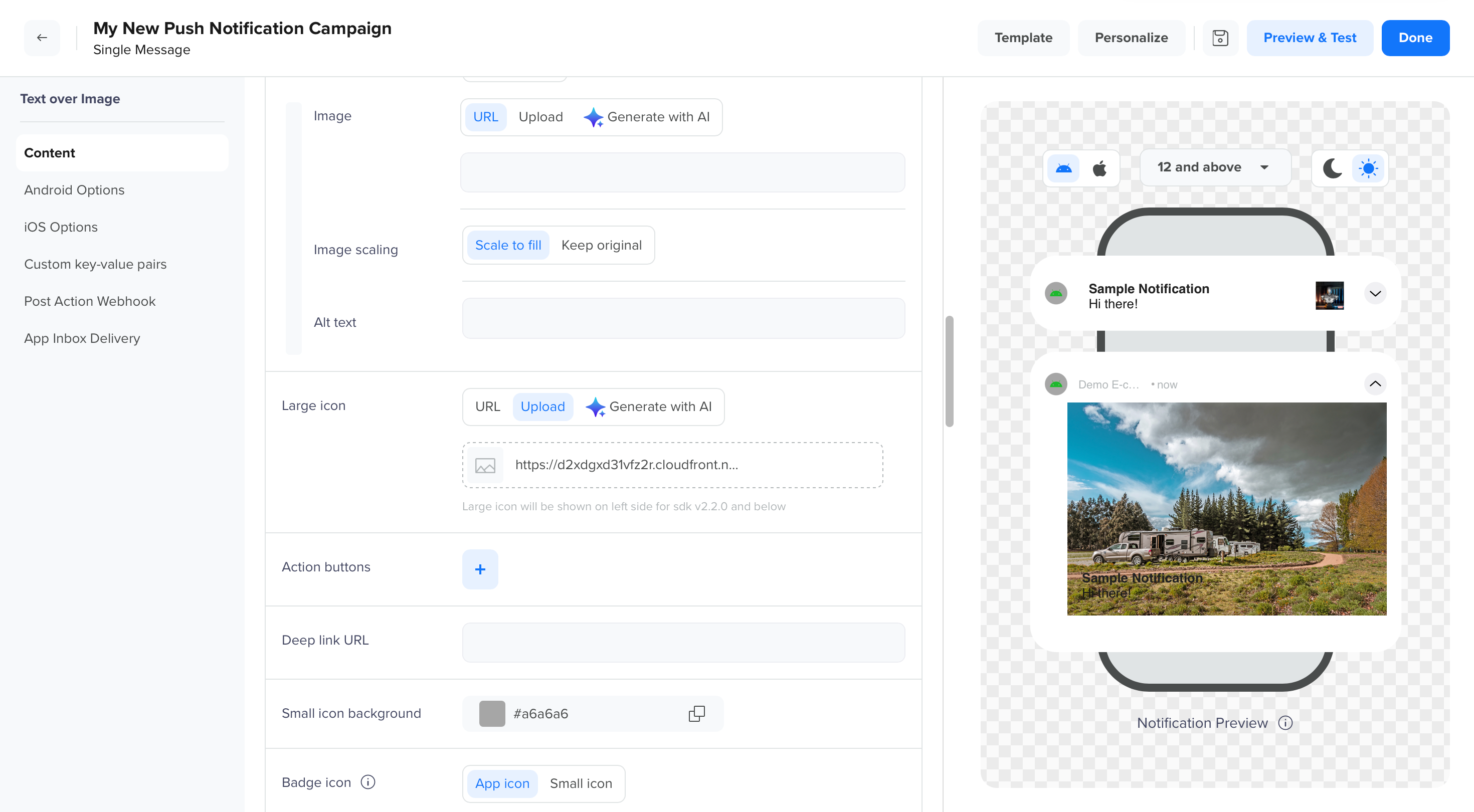Click Notification Preview info icon

tap(1285, 723)
